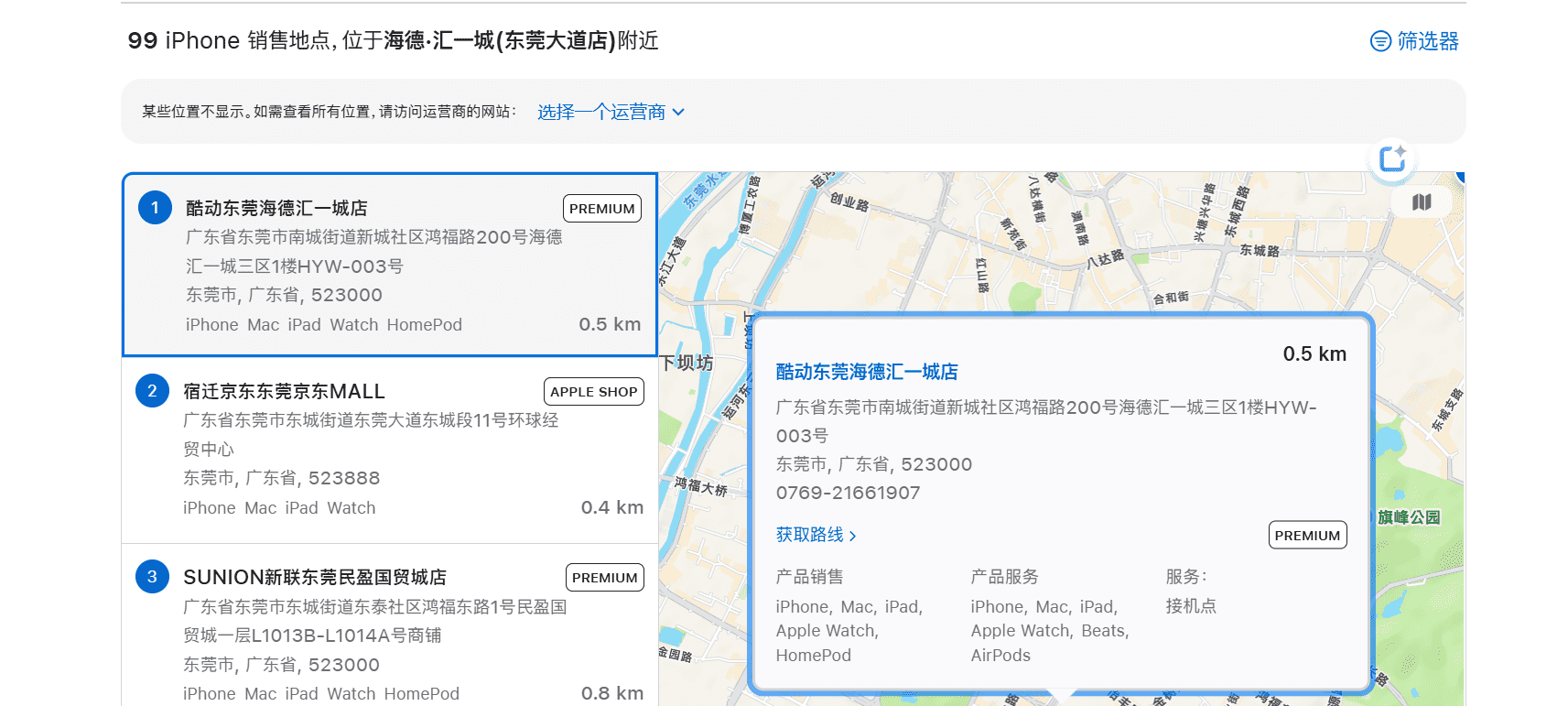Click the 旗峰公园 label on the map
The image size is (1568, 706).
[1409, 517]
